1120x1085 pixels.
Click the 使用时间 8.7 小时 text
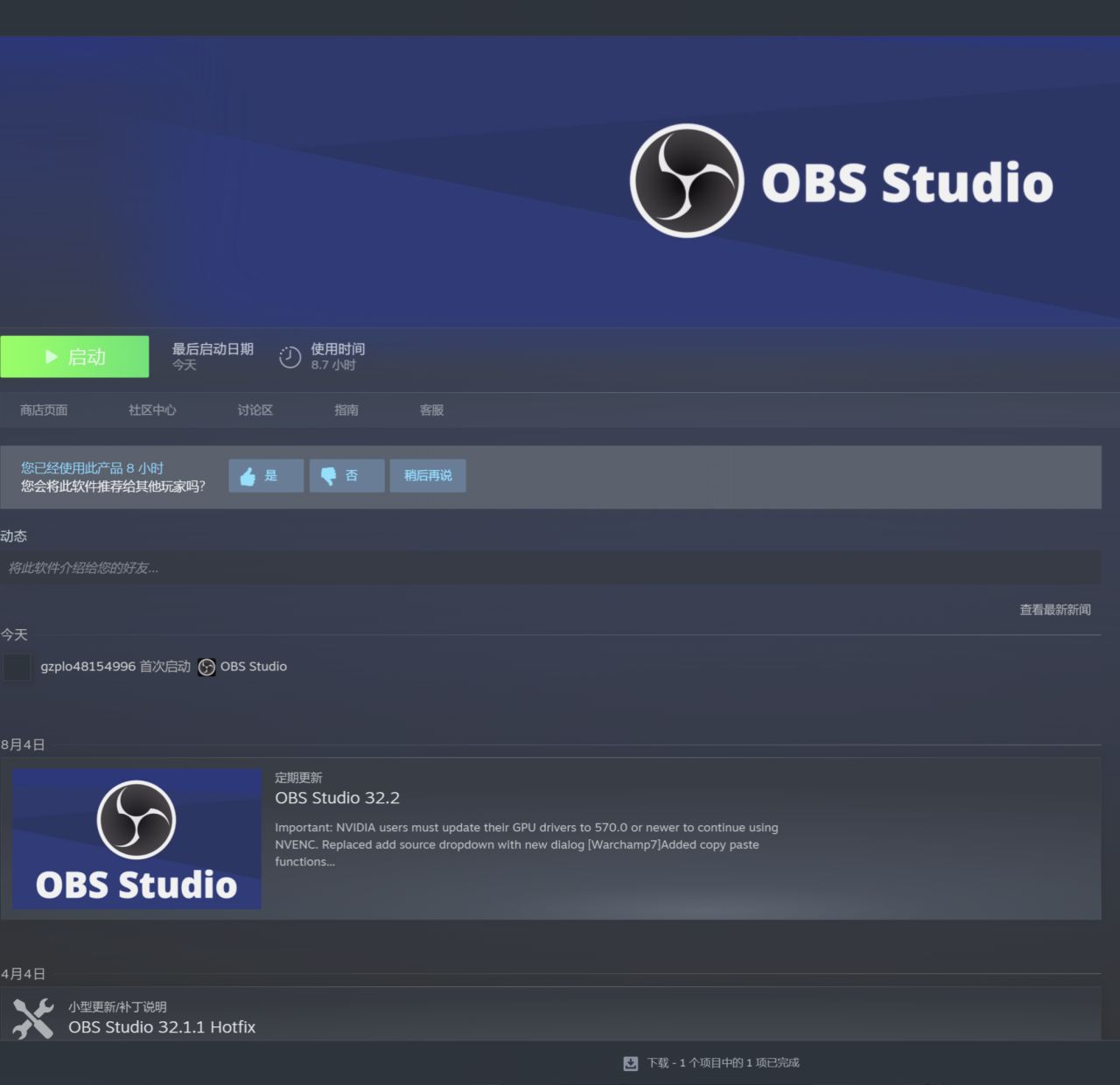pos(338,357)
